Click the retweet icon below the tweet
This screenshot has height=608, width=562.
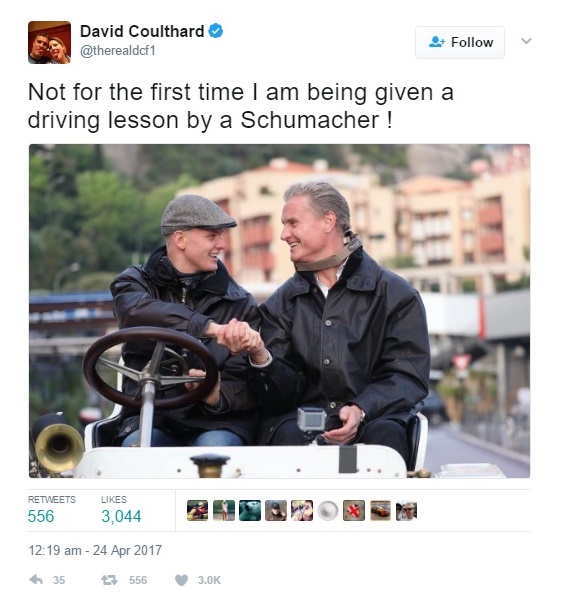(x=109, y=580)
